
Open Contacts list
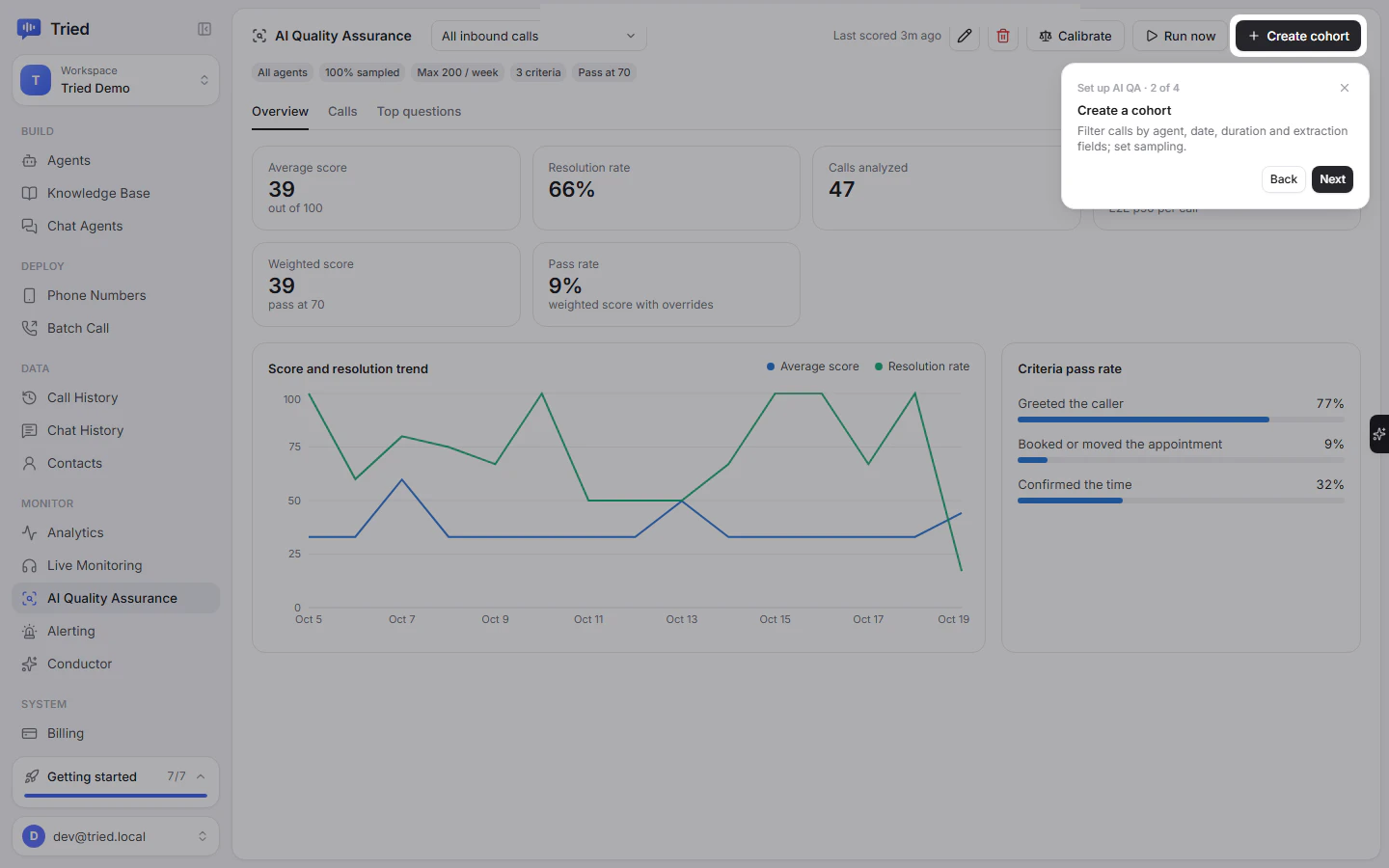(x=116, y=463)
